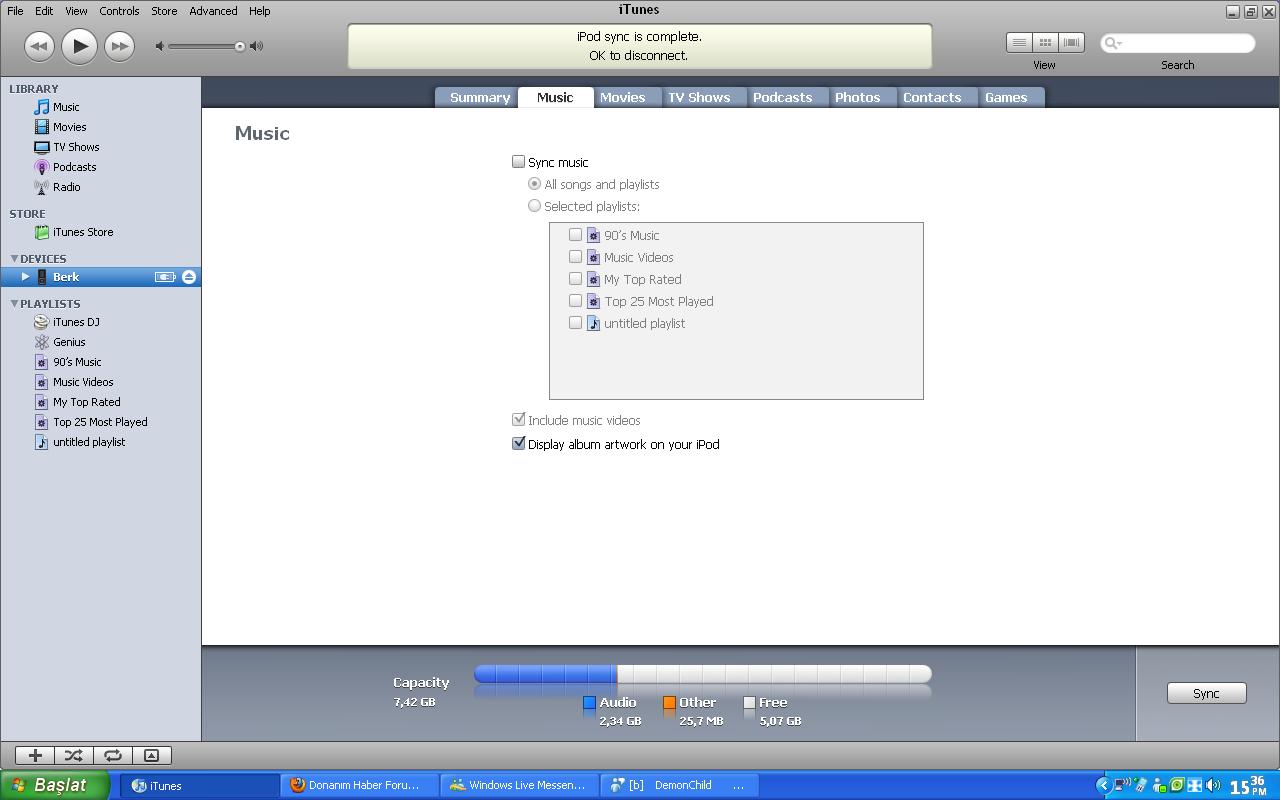This screenshot has width=1280, height=800.
Task: Switch to grid view
Action: pos(1045,42)
